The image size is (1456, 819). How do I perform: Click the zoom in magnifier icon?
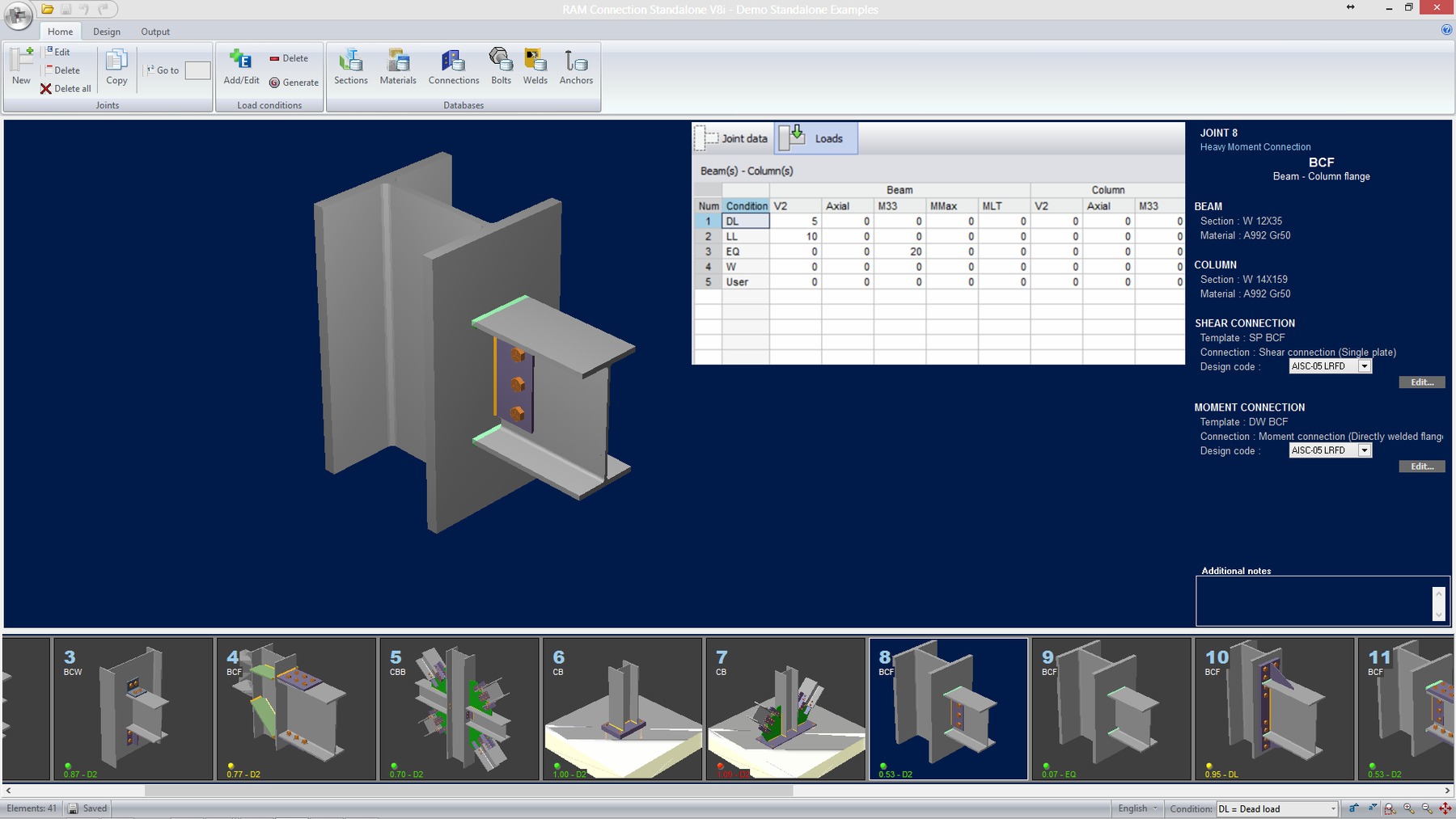[1409, 808]
